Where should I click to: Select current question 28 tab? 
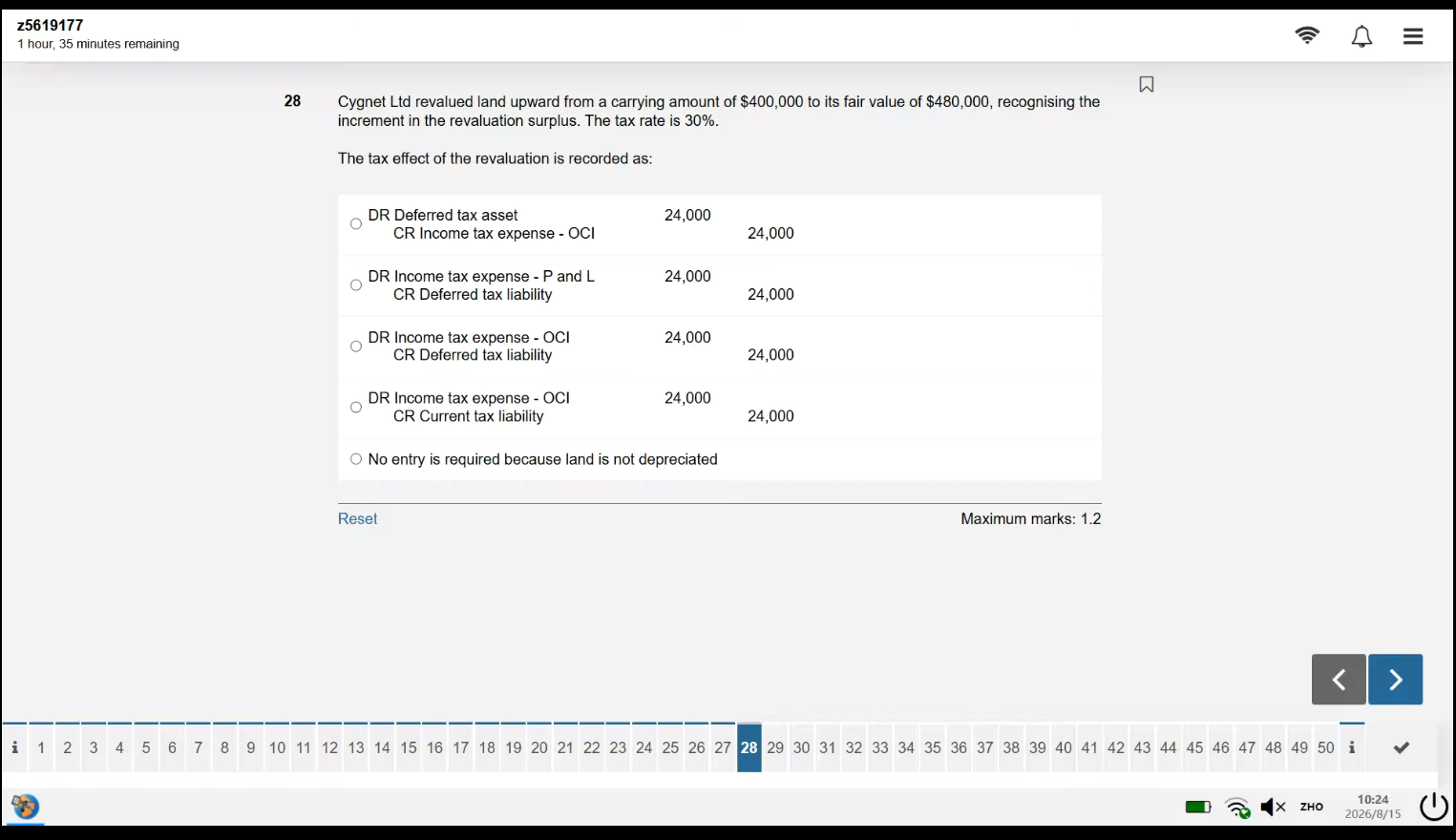click(749, 747)
